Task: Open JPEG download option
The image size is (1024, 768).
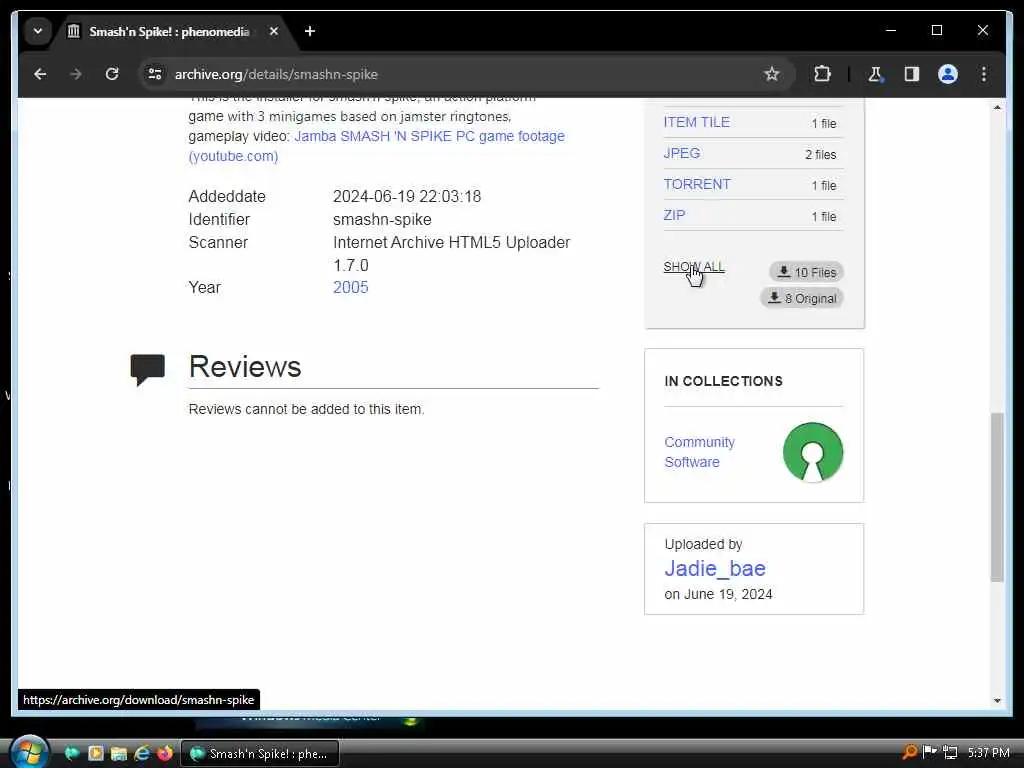Action: point(682,153)
